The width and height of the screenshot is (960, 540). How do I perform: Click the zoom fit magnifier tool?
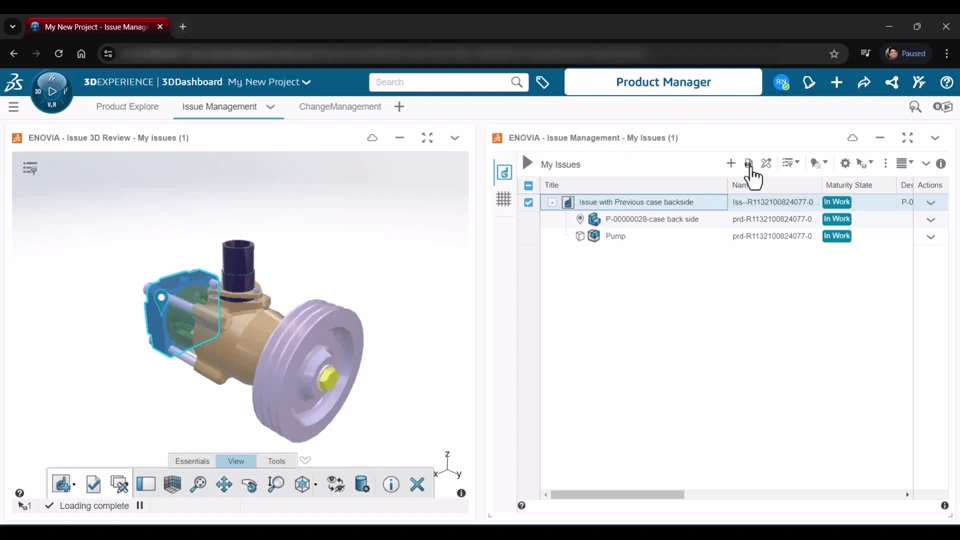(x=198, y=485)
